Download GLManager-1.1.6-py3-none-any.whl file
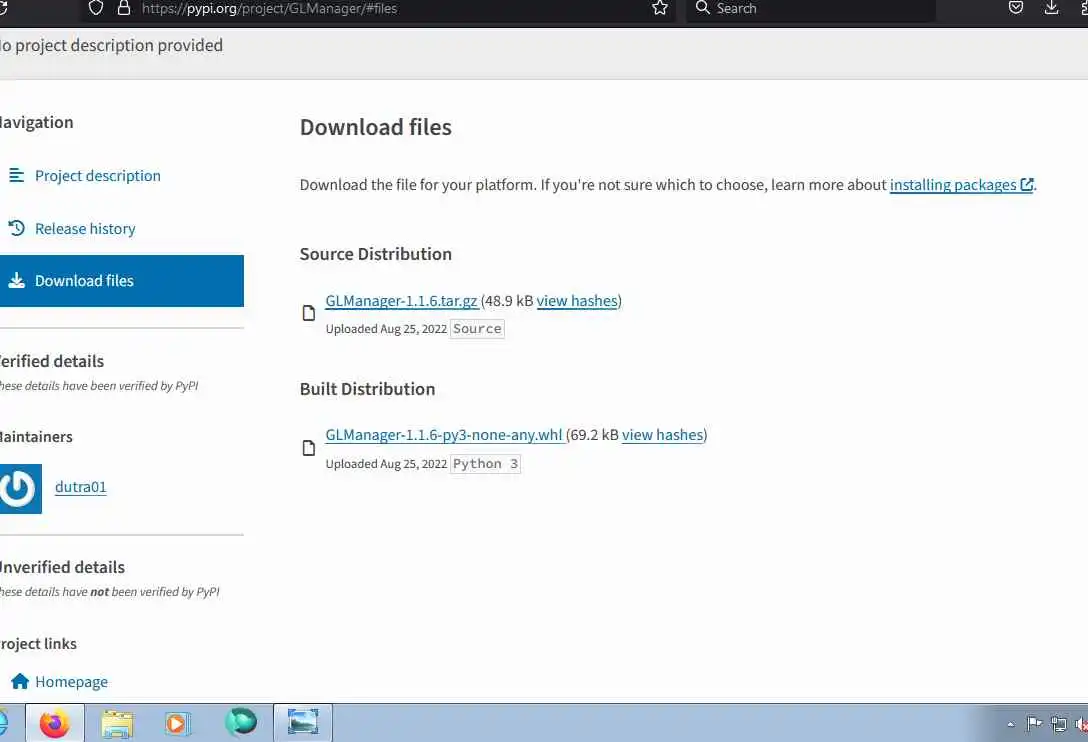1088x742 pixels. (x=443, y=435)
